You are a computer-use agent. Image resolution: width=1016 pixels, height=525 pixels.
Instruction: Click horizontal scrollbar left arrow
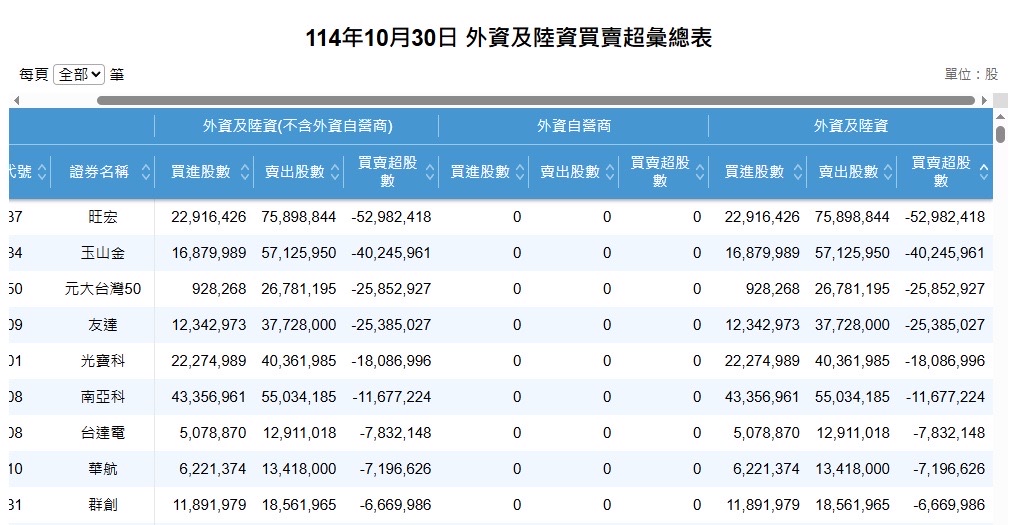pyautogui.click(x=16, y=100)
